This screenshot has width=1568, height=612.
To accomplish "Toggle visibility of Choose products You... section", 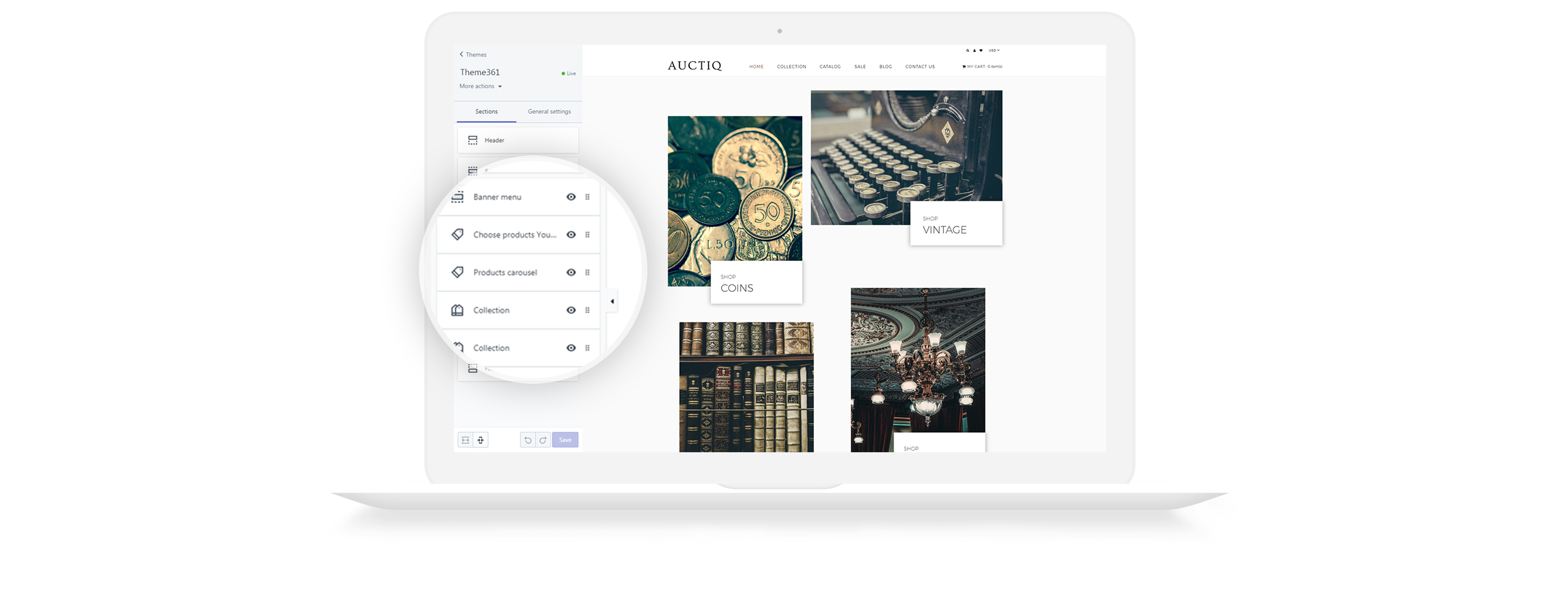I will [571, 234].
